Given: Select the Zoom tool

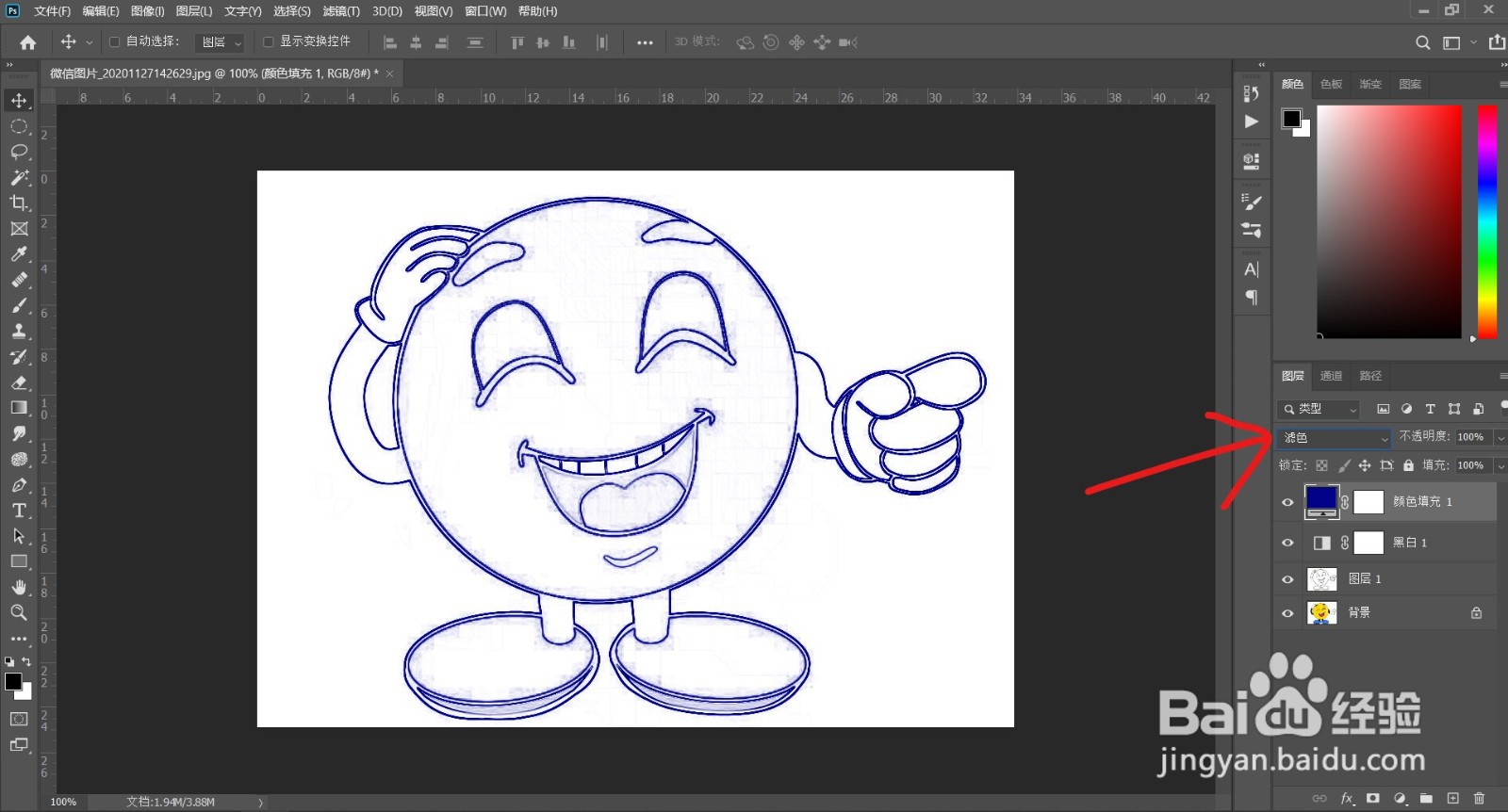Looking at the screenshot, I should (19, 612).
